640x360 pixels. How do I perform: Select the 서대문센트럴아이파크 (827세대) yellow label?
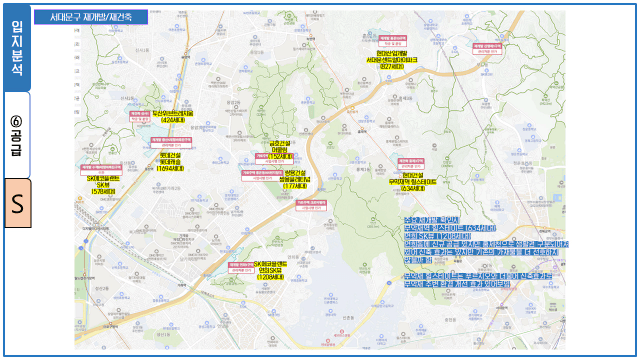coord(392,60)
